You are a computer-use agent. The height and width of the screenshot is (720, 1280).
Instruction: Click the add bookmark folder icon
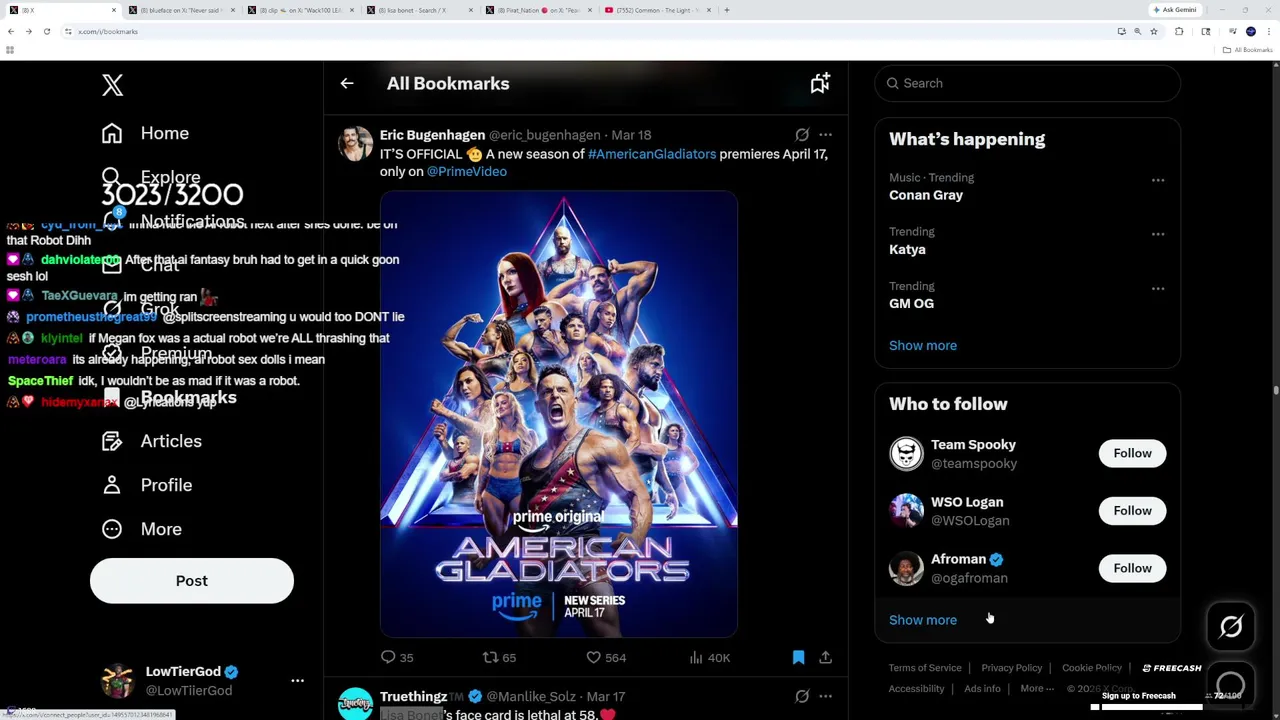pyautogui.click(x=820, y=84)
